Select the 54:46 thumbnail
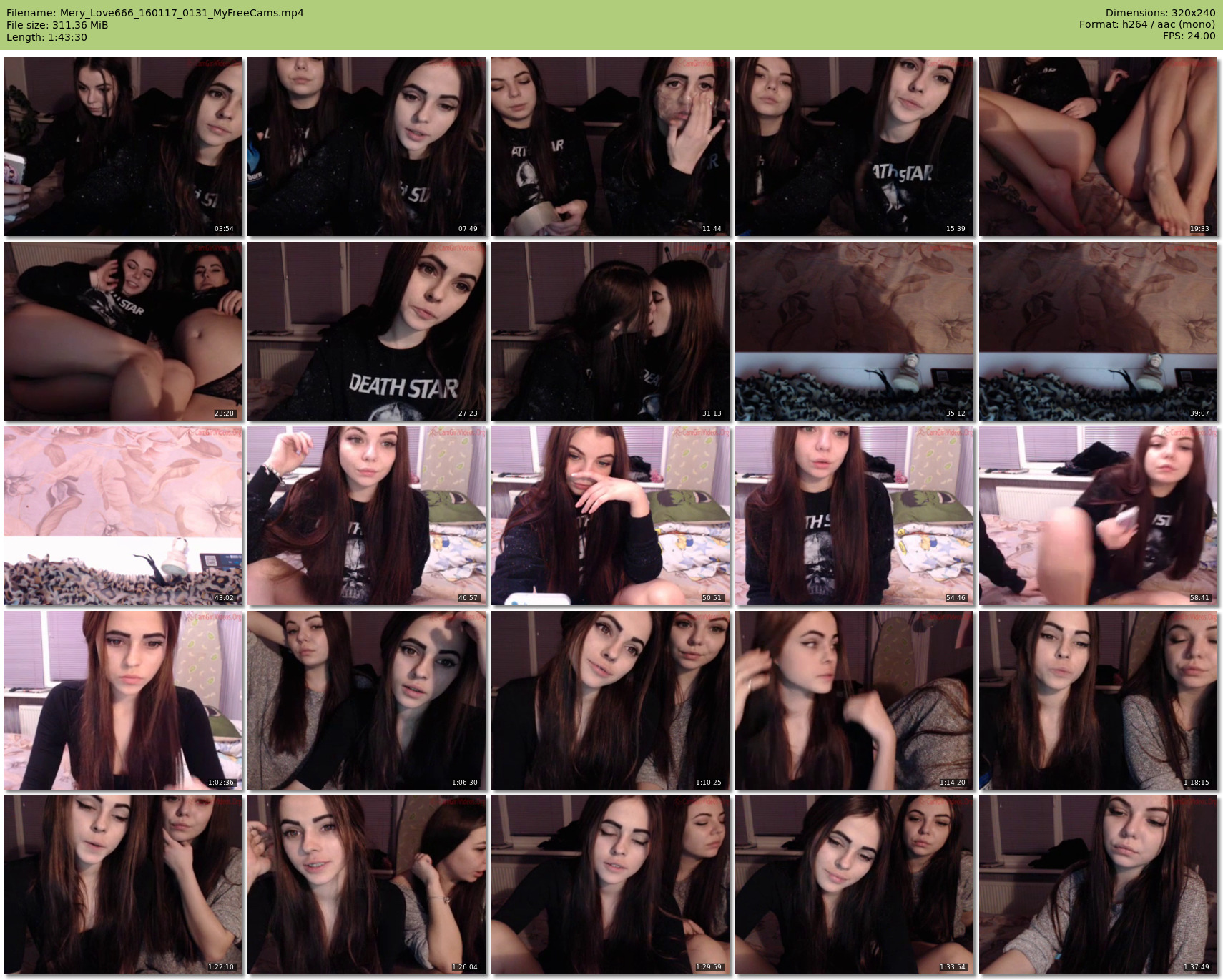This screenshot has height=980, width=1223. [855, 516]
